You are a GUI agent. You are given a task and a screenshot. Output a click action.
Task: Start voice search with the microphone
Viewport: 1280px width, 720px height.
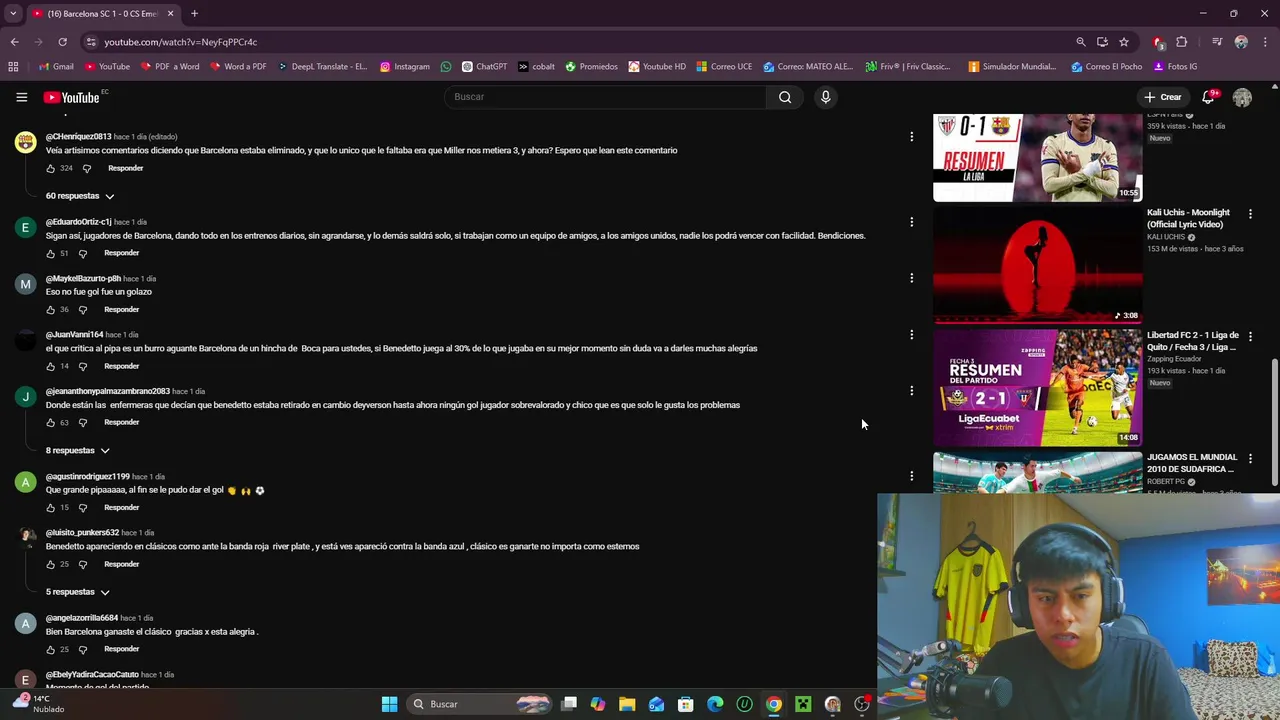point(825,97)
